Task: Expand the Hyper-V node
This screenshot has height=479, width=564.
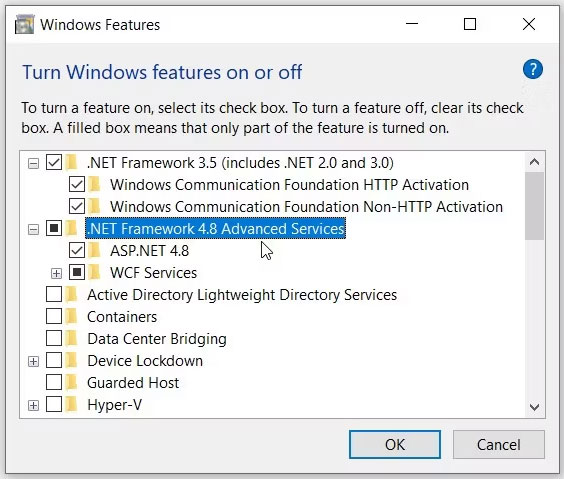Action: (x=33, y=406)
